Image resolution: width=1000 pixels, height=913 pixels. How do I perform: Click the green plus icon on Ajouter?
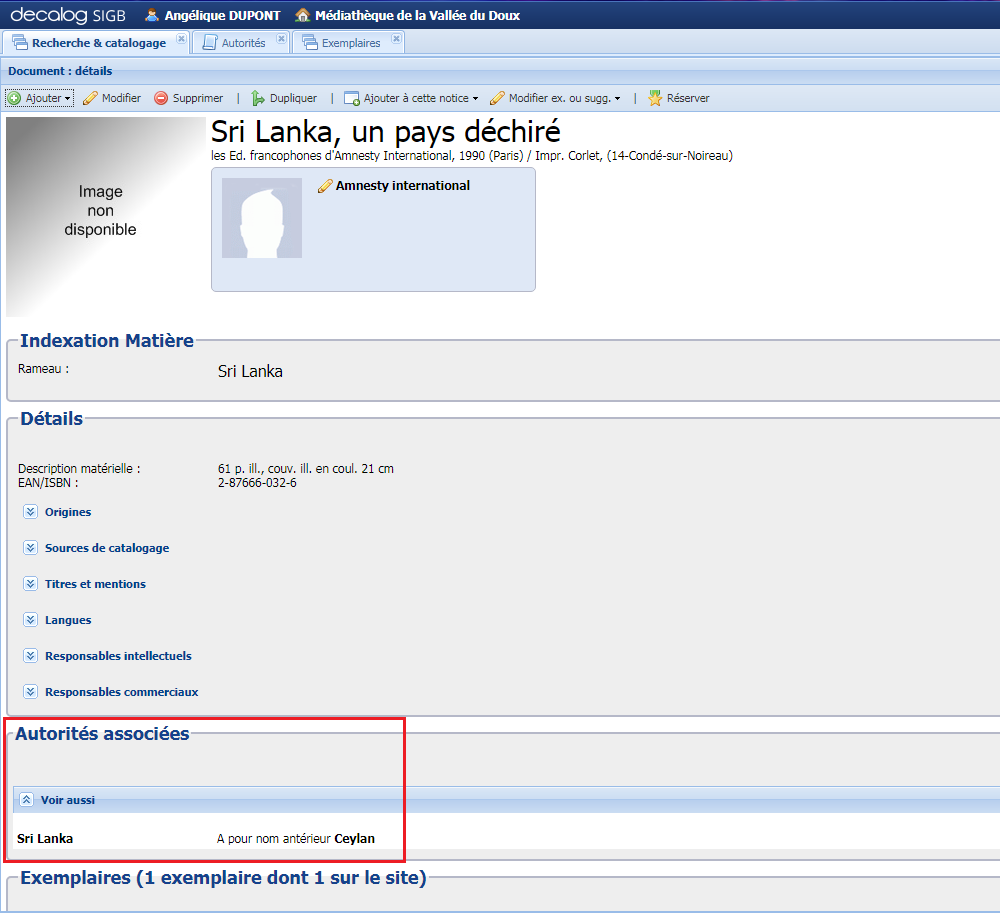tap(12, 99)
